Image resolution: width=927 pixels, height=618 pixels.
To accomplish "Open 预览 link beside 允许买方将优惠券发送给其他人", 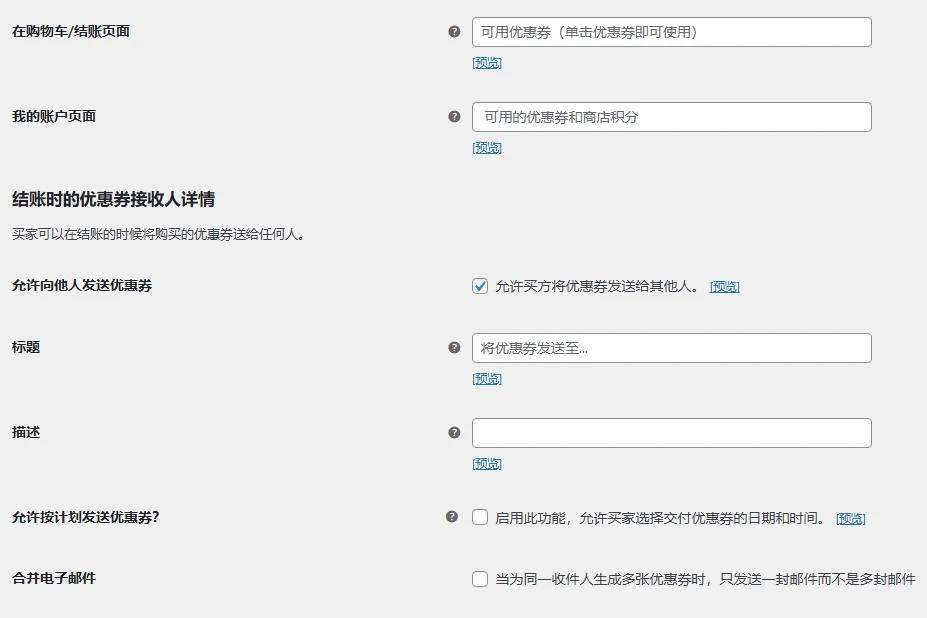I will coord(723,286).
